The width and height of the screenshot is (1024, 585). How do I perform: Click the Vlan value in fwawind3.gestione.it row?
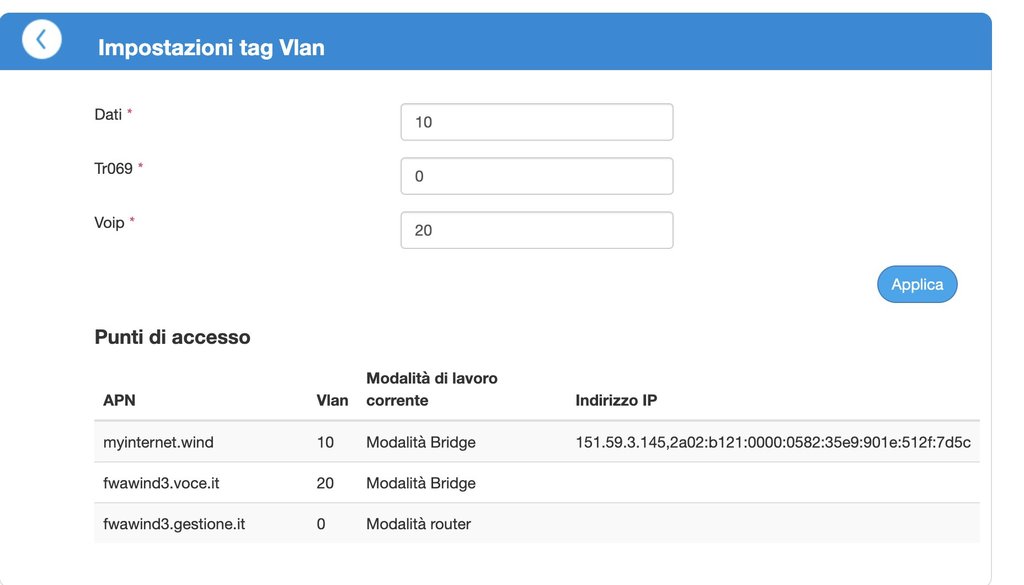[x=321, y=523]
